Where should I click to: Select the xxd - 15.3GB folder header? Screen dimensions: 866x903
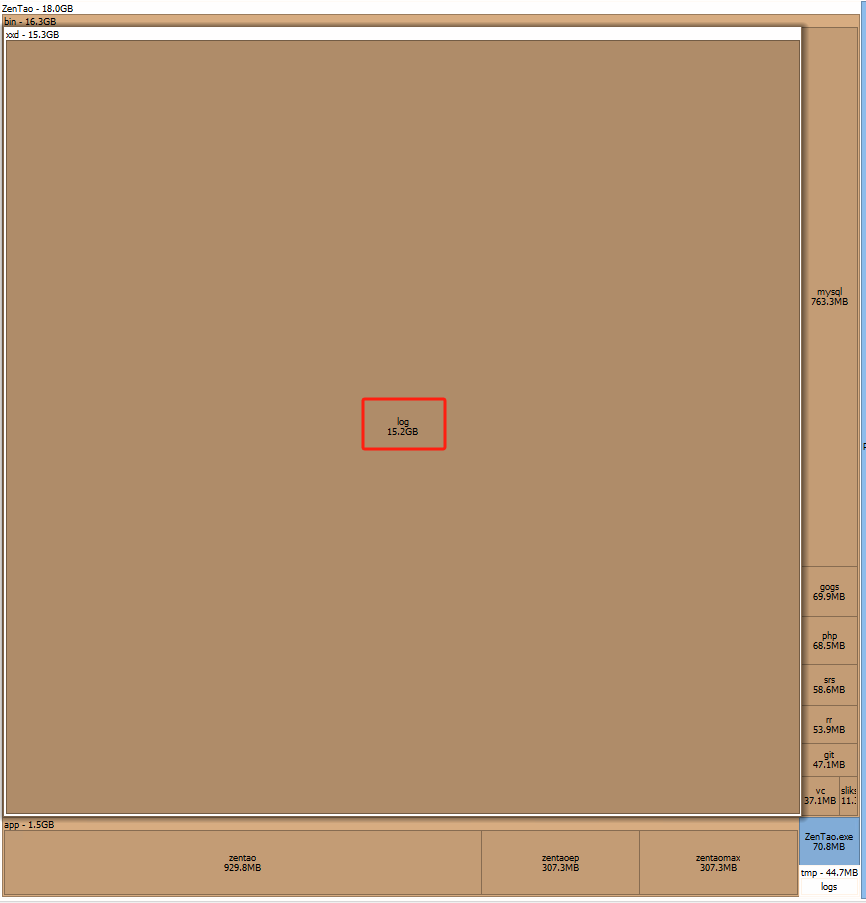pos(402,35)
